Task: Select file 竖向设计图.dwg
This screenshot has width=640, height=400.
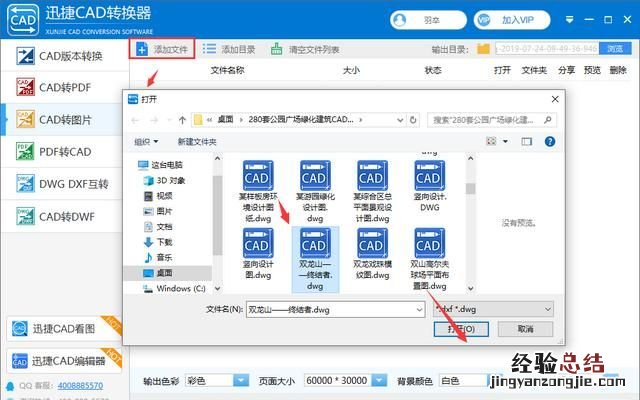Action: tap(258, 253)
